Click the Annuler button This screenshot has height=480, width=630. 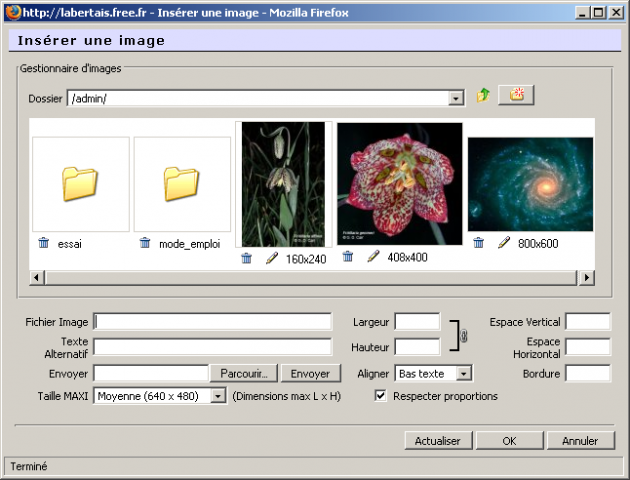pyautogui.click(x=581, y=441)
